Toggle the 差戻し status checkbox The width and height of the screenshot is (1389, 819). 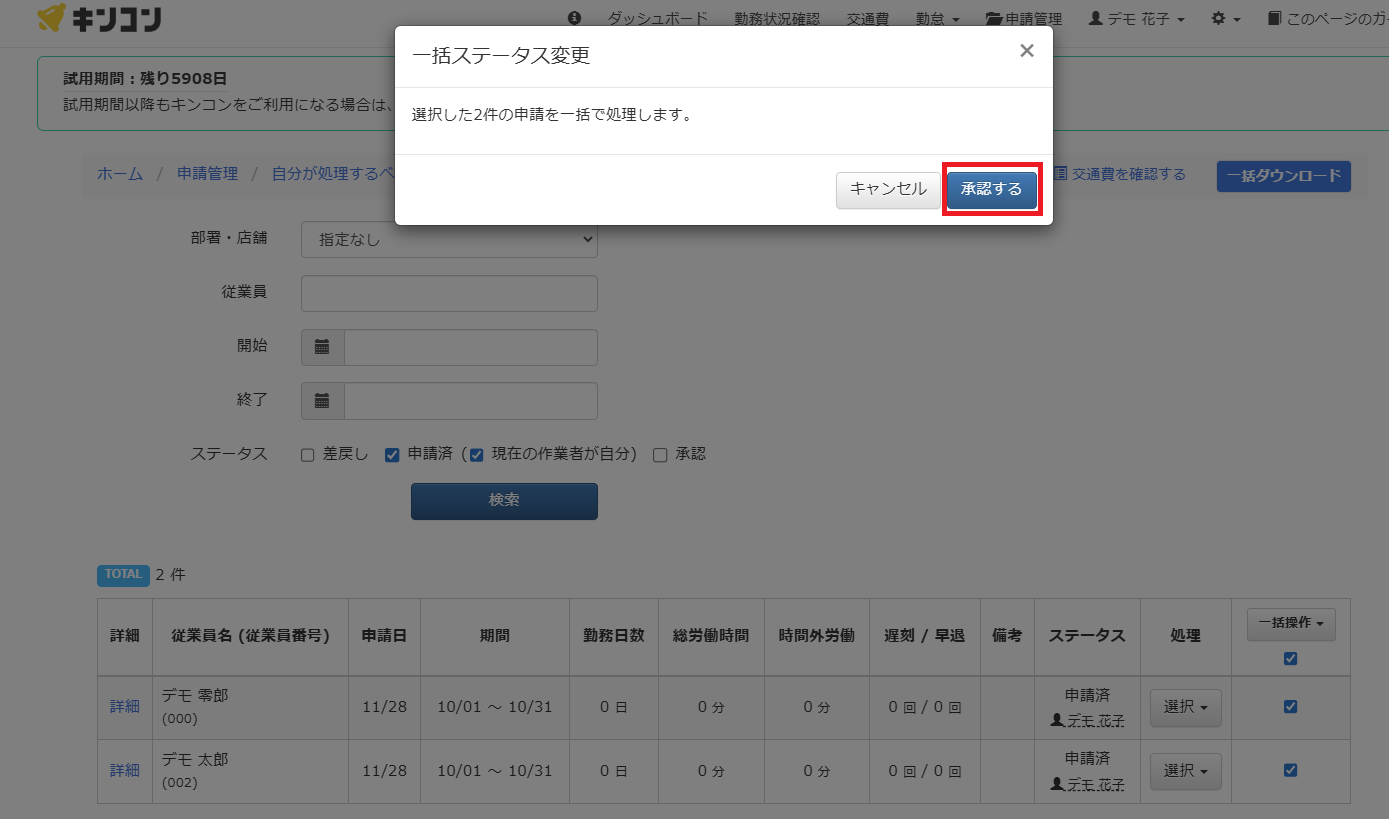[308, 455]
